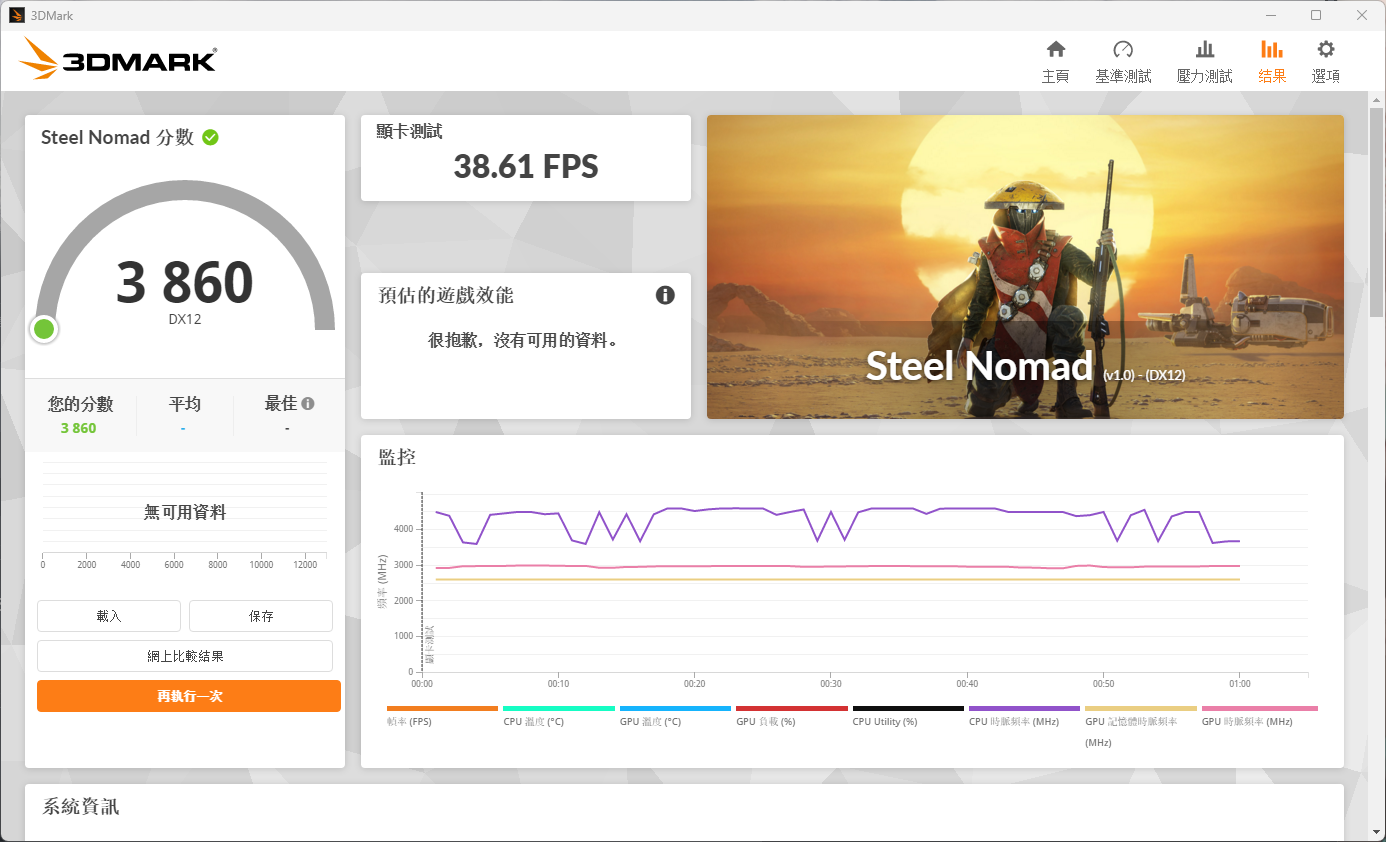1386x842 pixels.
Task: Click the info icon next to 最佳
Action: point(308,404)
